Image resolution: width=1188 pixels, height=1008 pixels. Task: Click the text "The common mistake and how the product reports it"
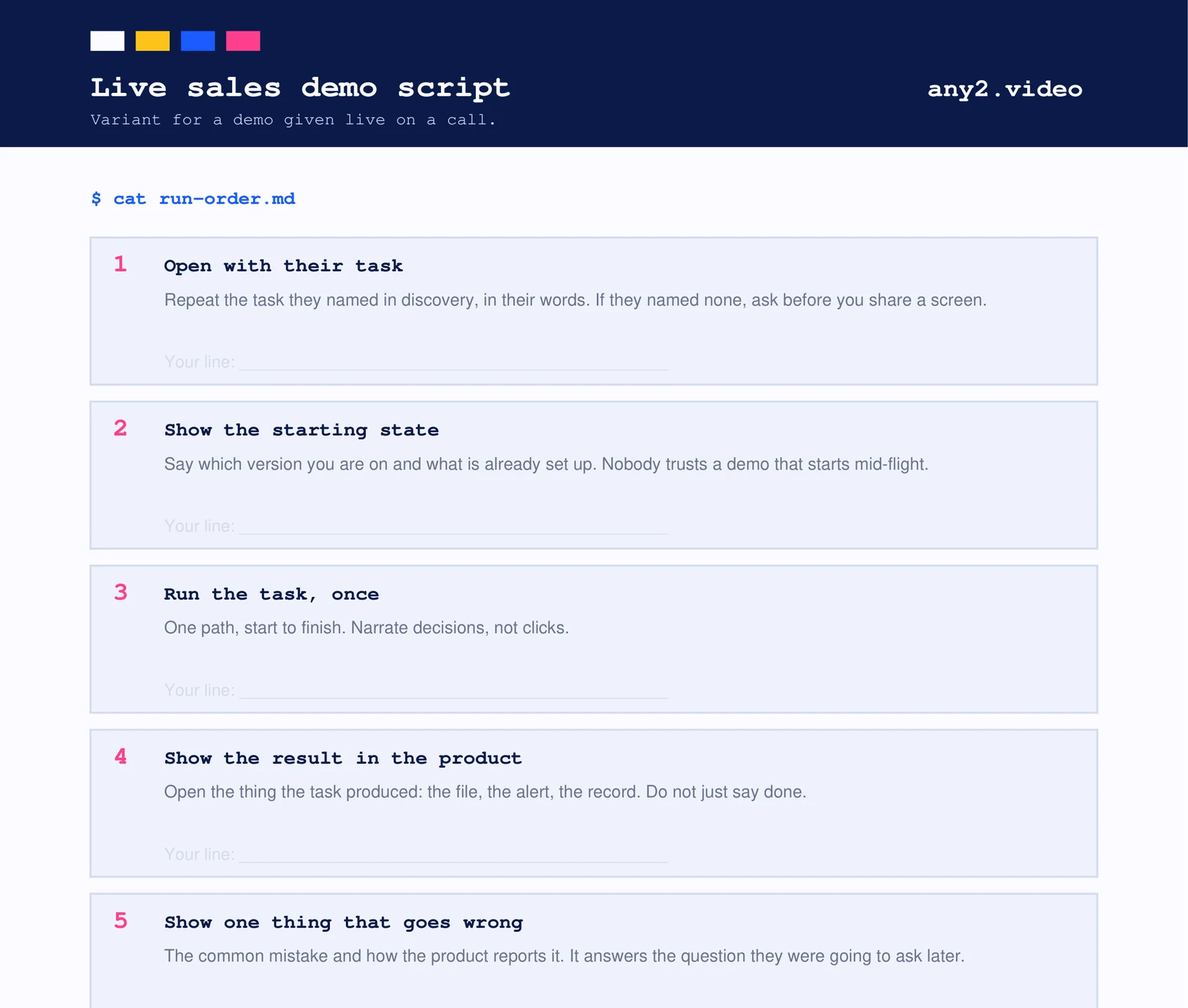coord(364,956)
